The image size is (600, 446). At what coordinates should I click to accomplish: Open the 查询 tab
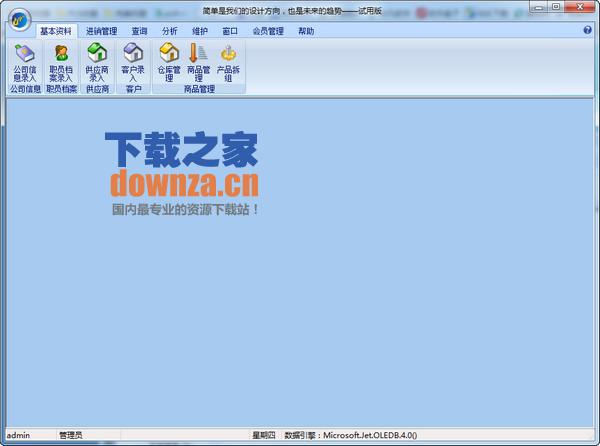click(139, 31)
